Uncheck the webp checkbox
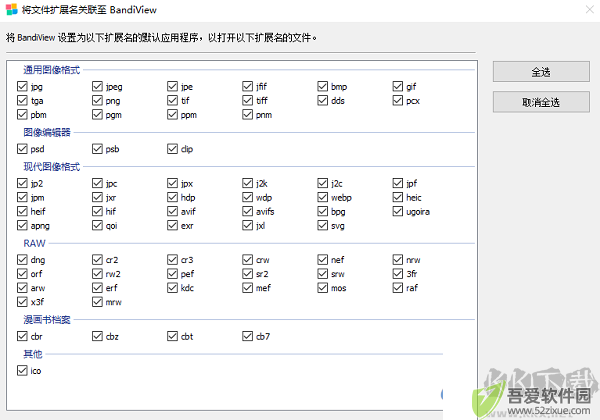The width and height of the screenshot is (600, 420). point(323,197)
